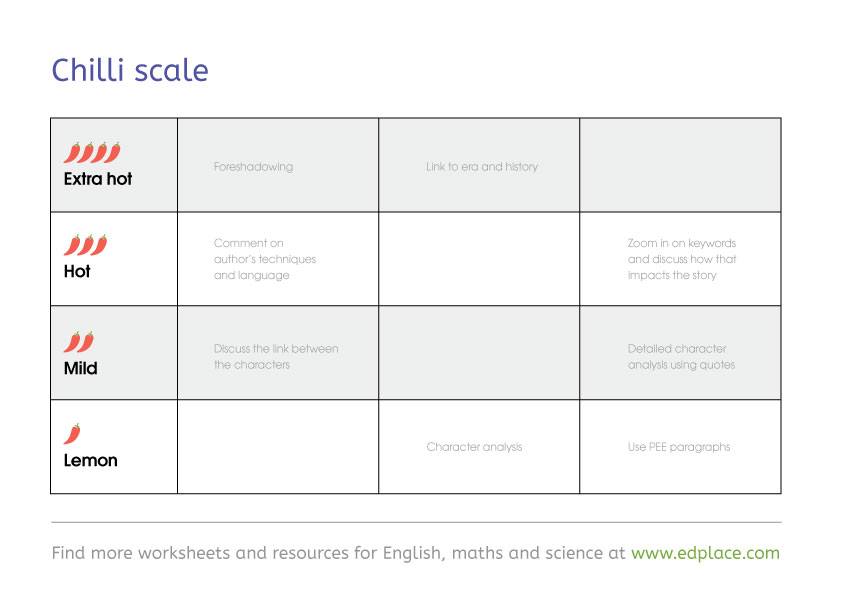Select the Lemon level label
The height and width of the screenshot is (595, 842).
90,461
